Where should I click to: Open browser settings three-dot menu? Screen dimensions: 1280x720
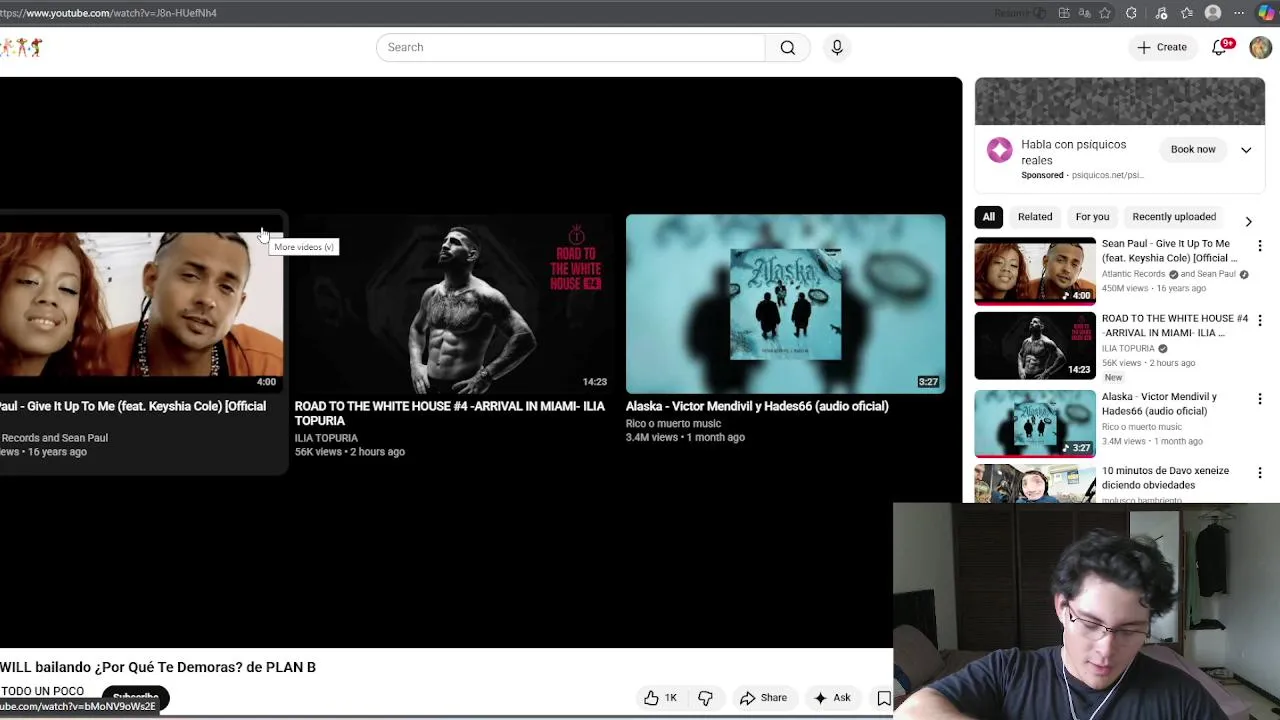(1239, 13)
